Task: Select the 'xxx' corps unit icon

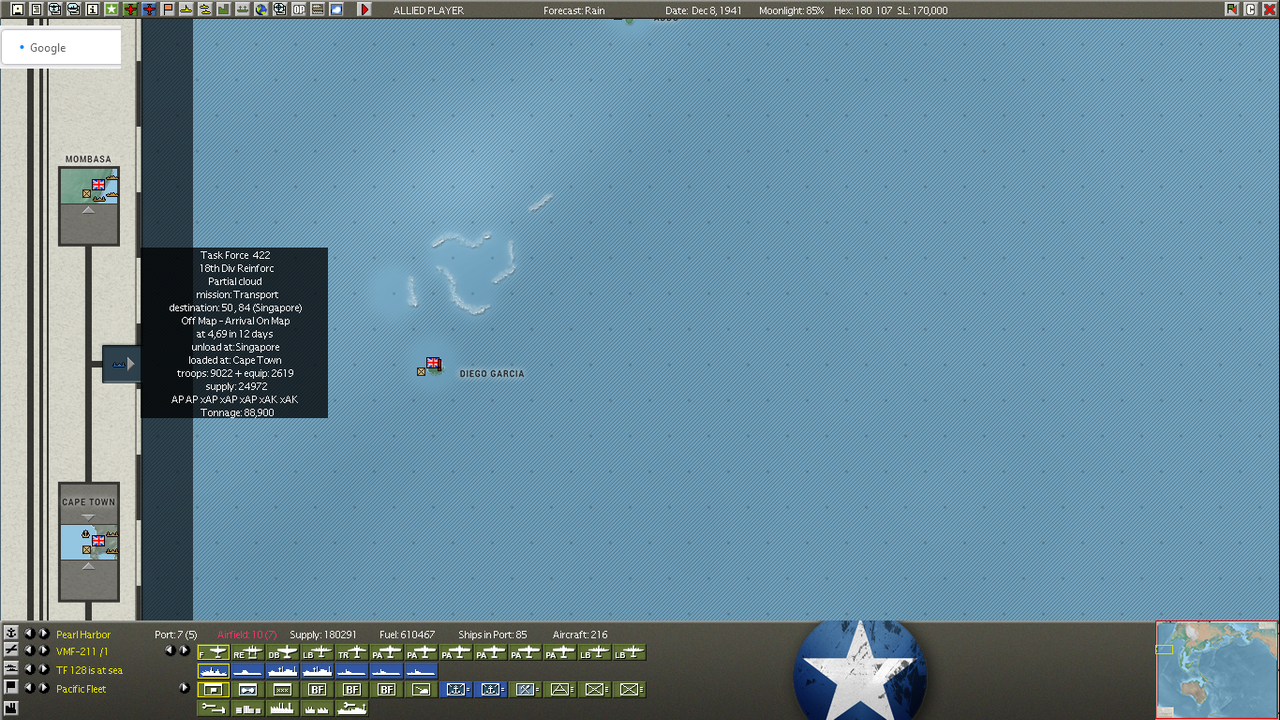Action: pos(282,689)
